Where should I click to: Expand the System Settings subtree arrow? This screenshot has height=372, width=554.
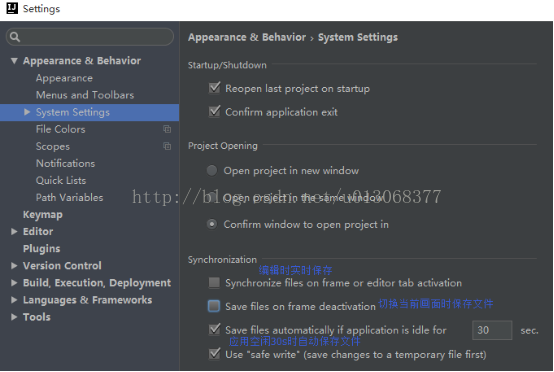pos(27,112)
